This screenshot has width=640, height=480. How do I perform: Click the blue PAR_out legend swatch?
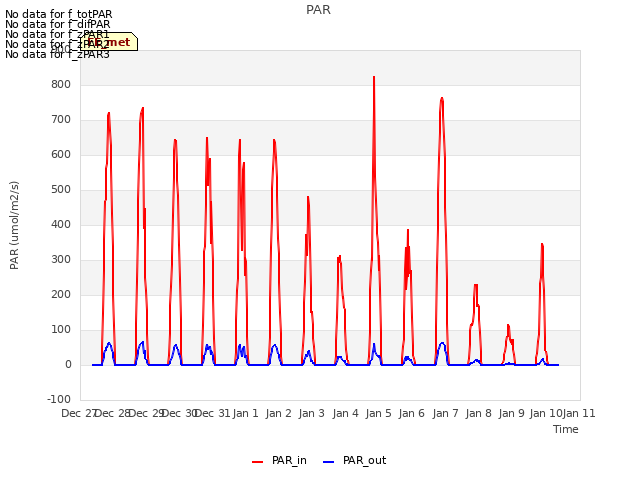coord(329,462)
